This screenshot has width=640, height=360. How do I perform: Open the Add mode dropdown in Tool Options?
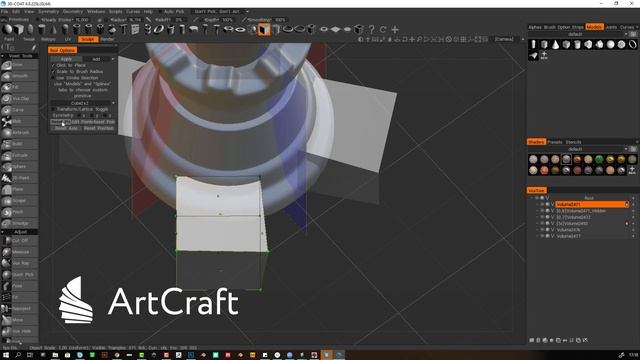tap(99, 59)
